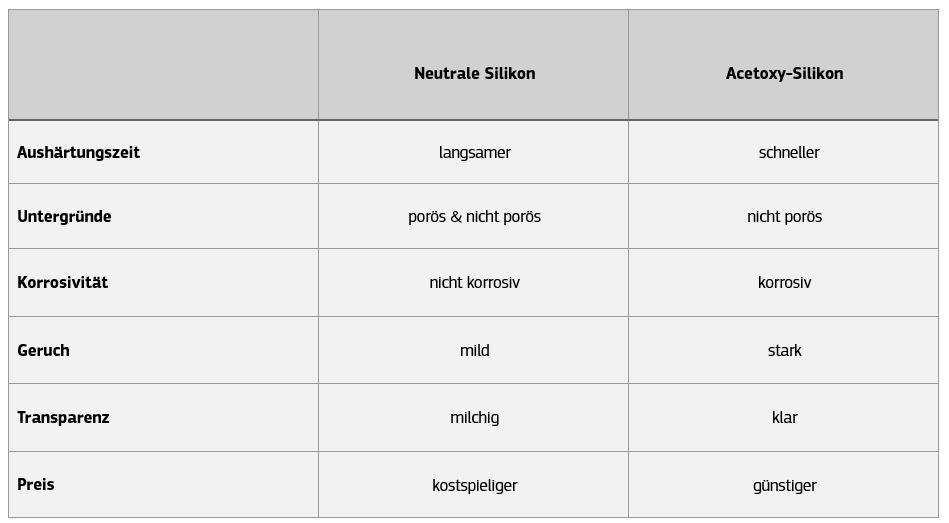This screenshot has height=523, width=949.
Task: Click the "nicht korrosiv" cell
Action: 474,283
